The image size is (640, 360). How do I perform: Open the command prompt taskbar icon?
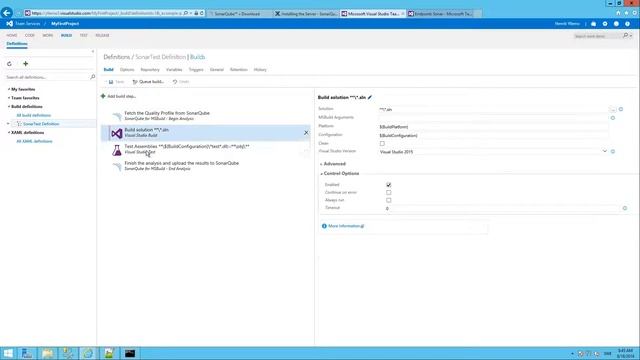pyautogui.click(x=130, y=353)
